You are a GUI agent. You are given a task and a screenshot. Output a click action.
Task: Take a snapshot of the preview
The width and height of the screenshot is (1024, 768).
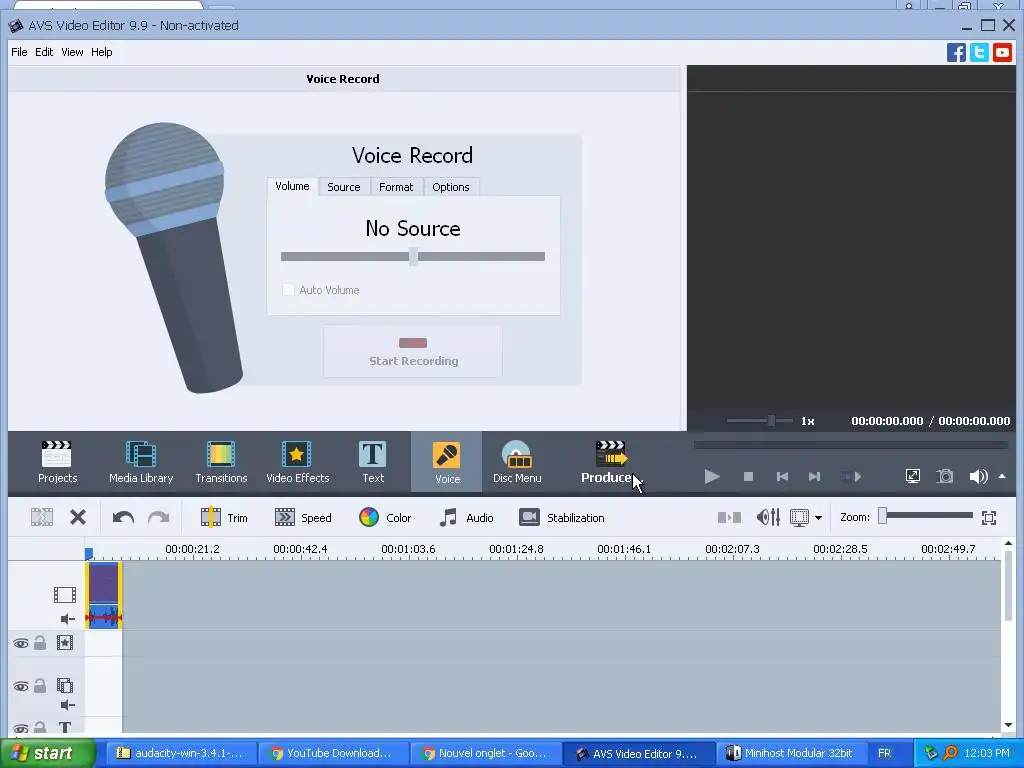944,476
